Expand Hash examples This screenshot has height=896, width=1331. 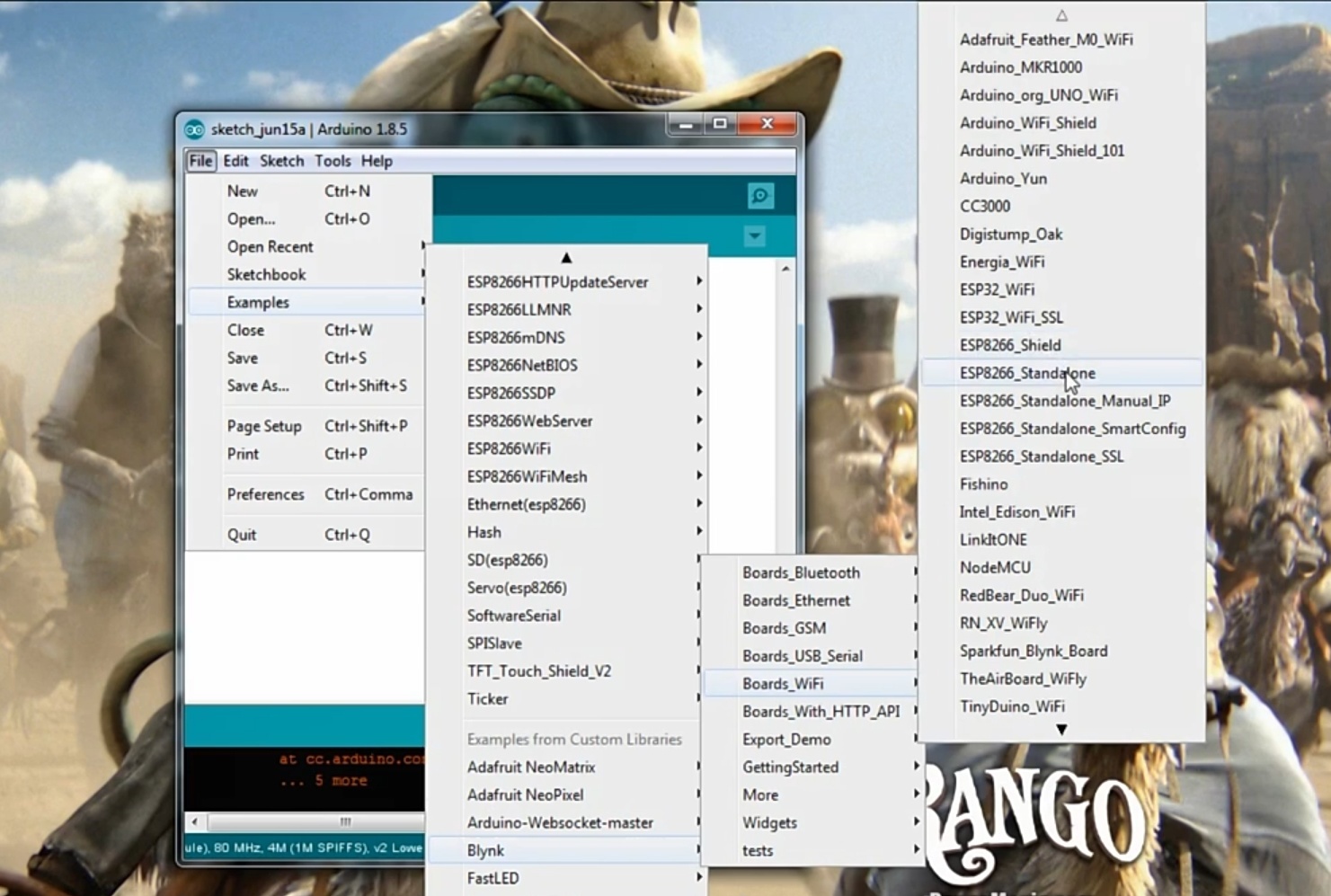click(x=567, y=532)
